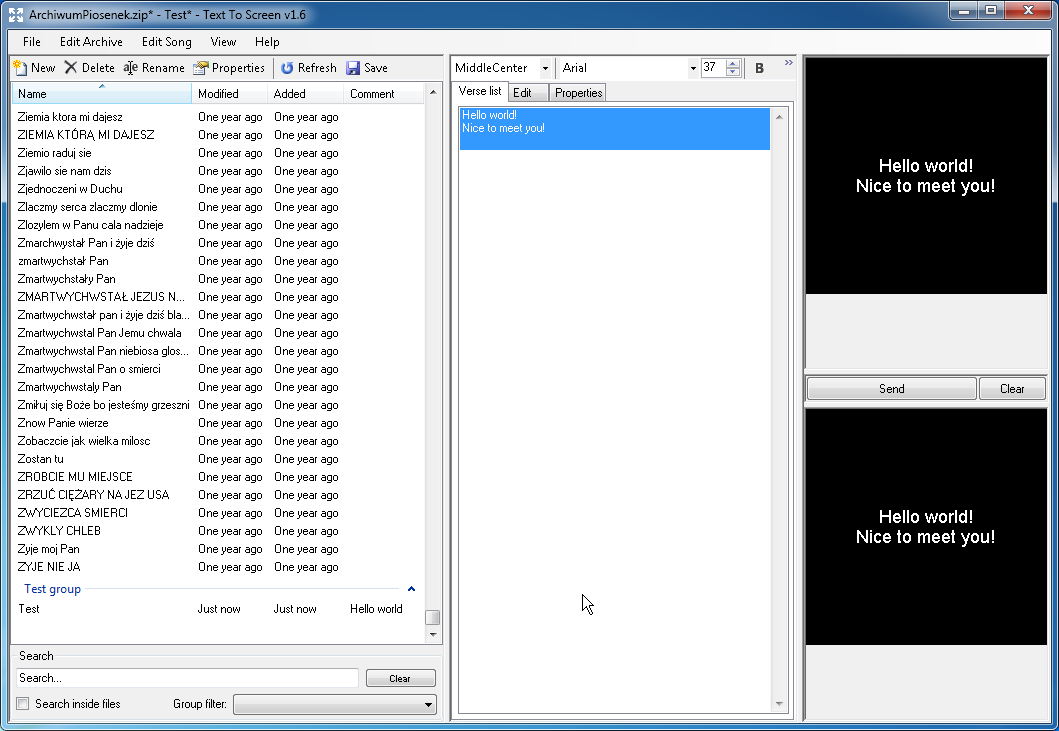1059x731 pixels.
Task: Enable Search inside files
Action: [22, 704]
